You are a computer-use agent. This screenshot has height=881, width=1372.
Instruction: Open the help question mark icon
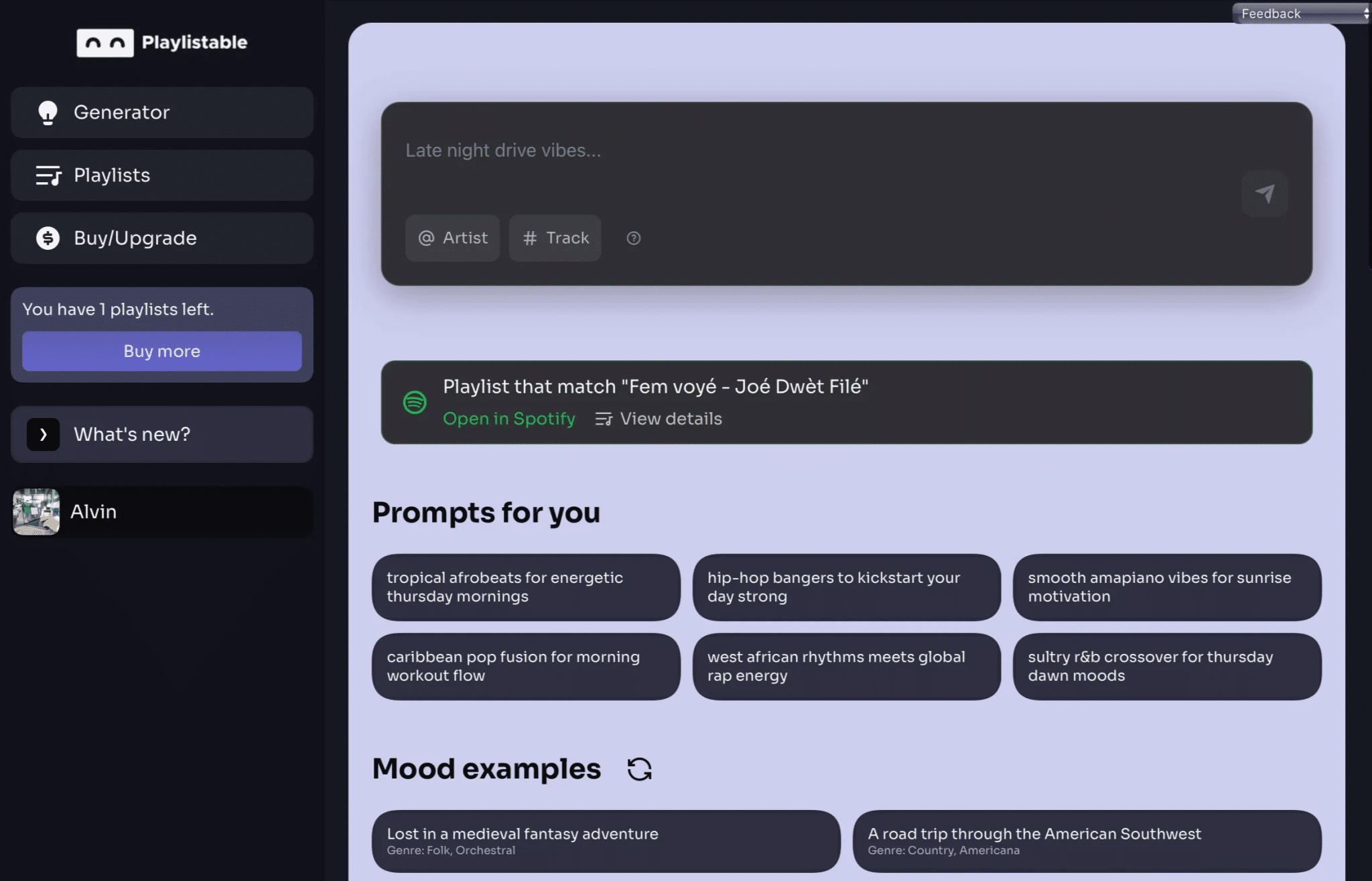(633, 238)
